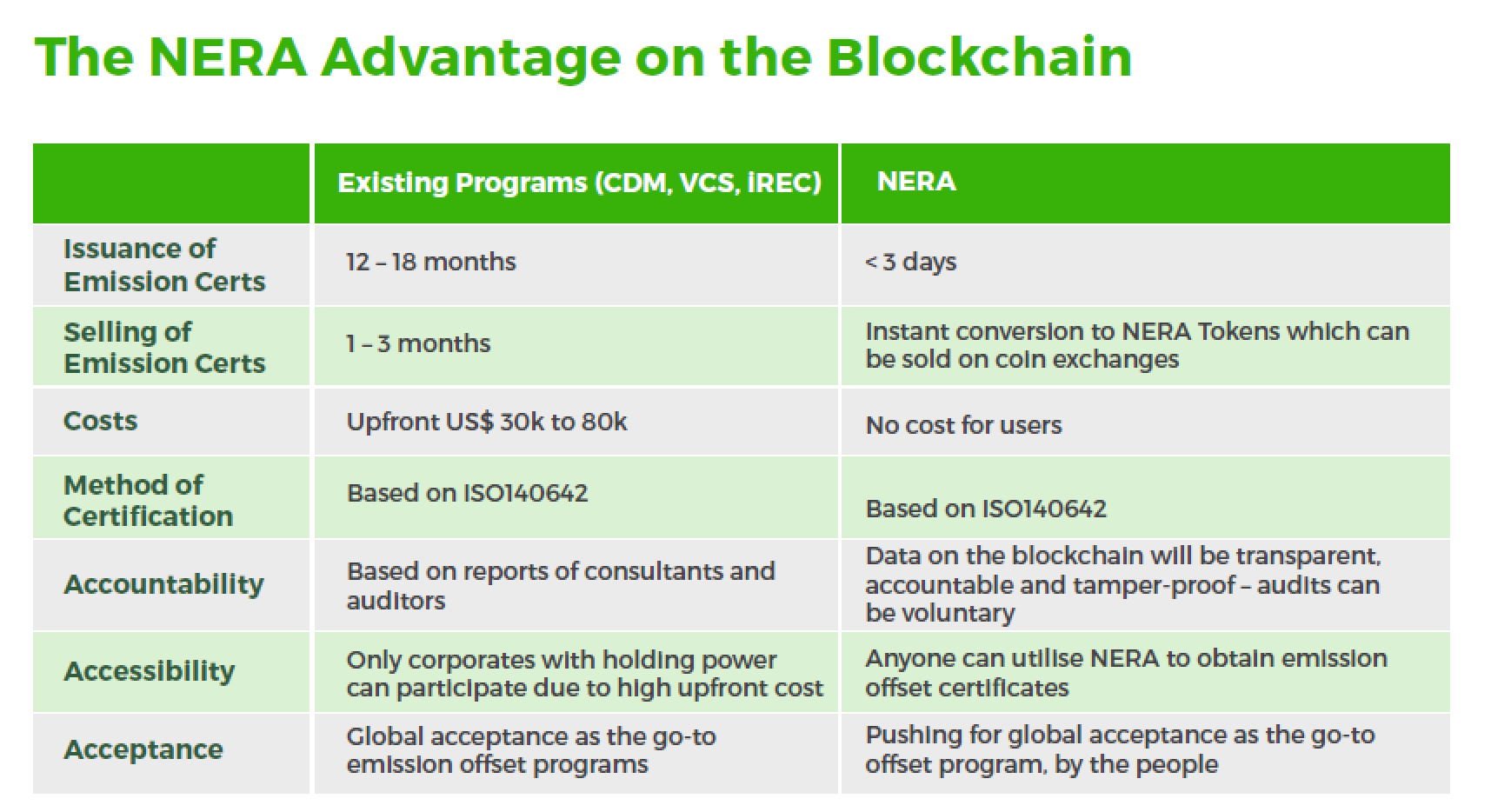
Task: Click the Acceptance row label
Action: tap(143, 749)
